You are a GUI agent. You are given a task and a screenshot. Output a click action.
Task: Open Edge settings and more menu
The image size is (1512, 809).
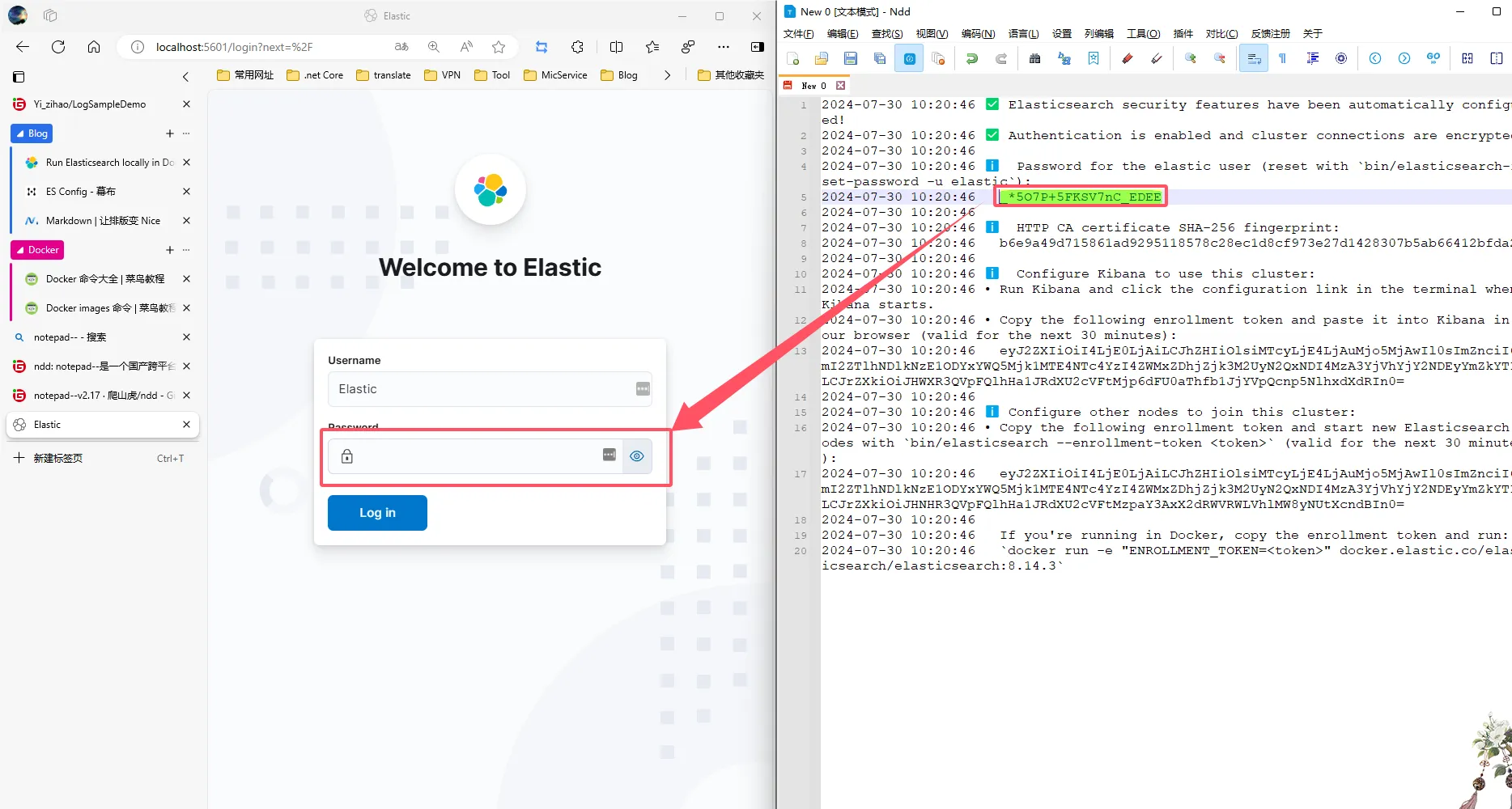tap(723, 47)
